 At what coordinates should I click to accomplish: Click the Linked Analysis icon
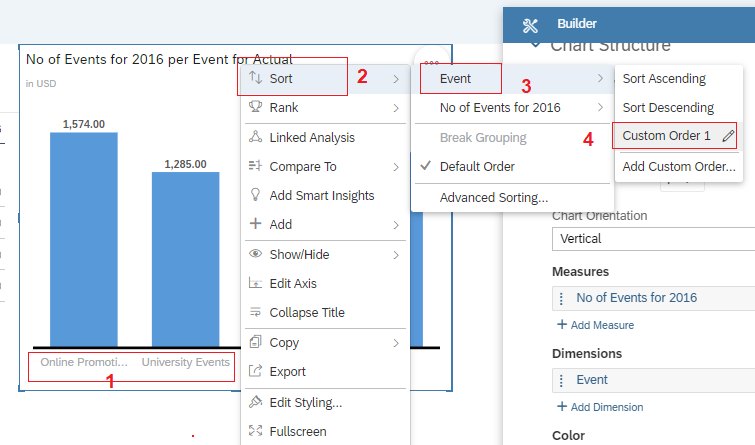point(255,138)
